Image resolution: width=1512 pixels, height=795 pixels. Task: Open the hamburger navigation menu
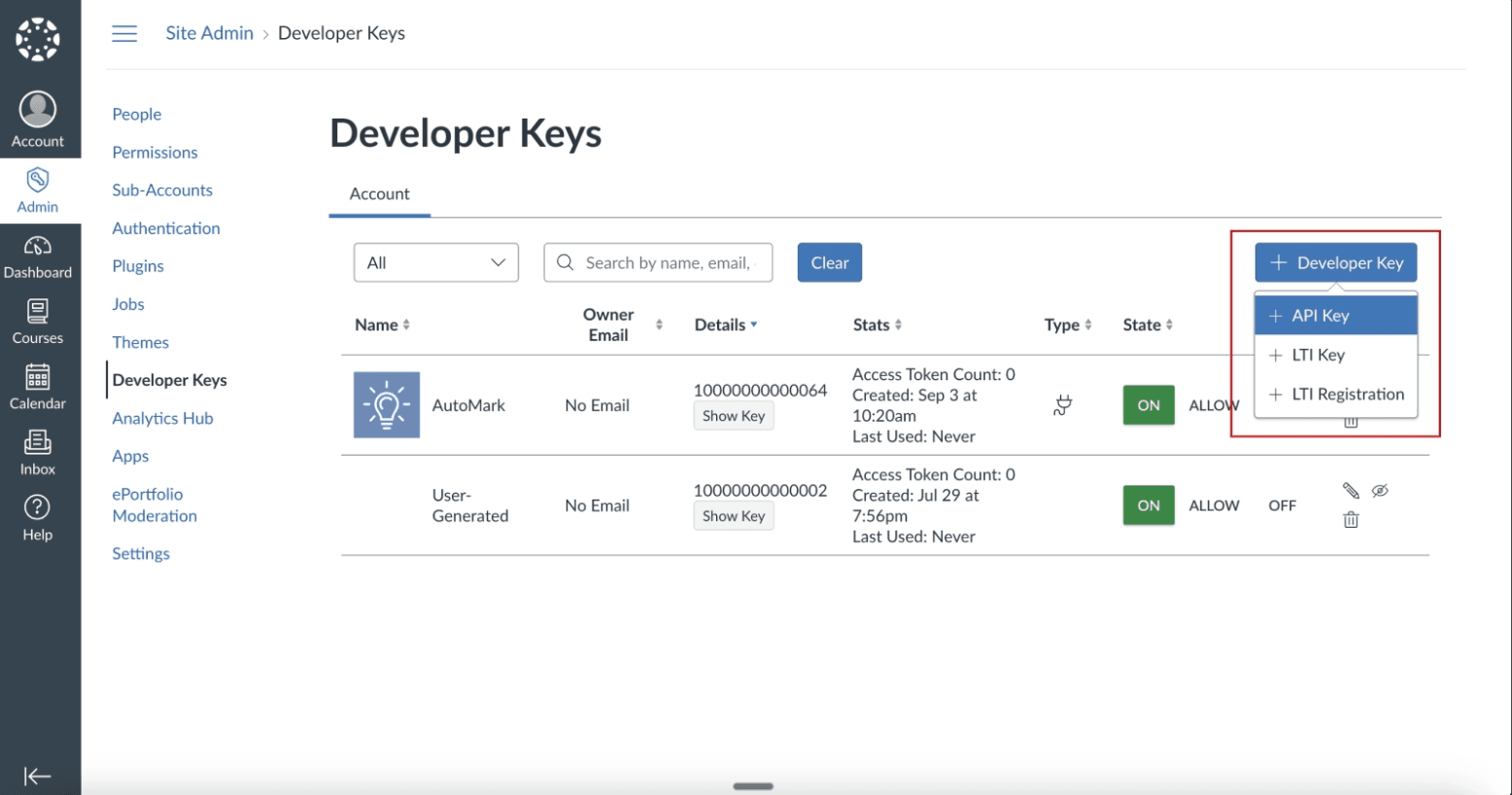pyautogui.click(x=124, y=32)
